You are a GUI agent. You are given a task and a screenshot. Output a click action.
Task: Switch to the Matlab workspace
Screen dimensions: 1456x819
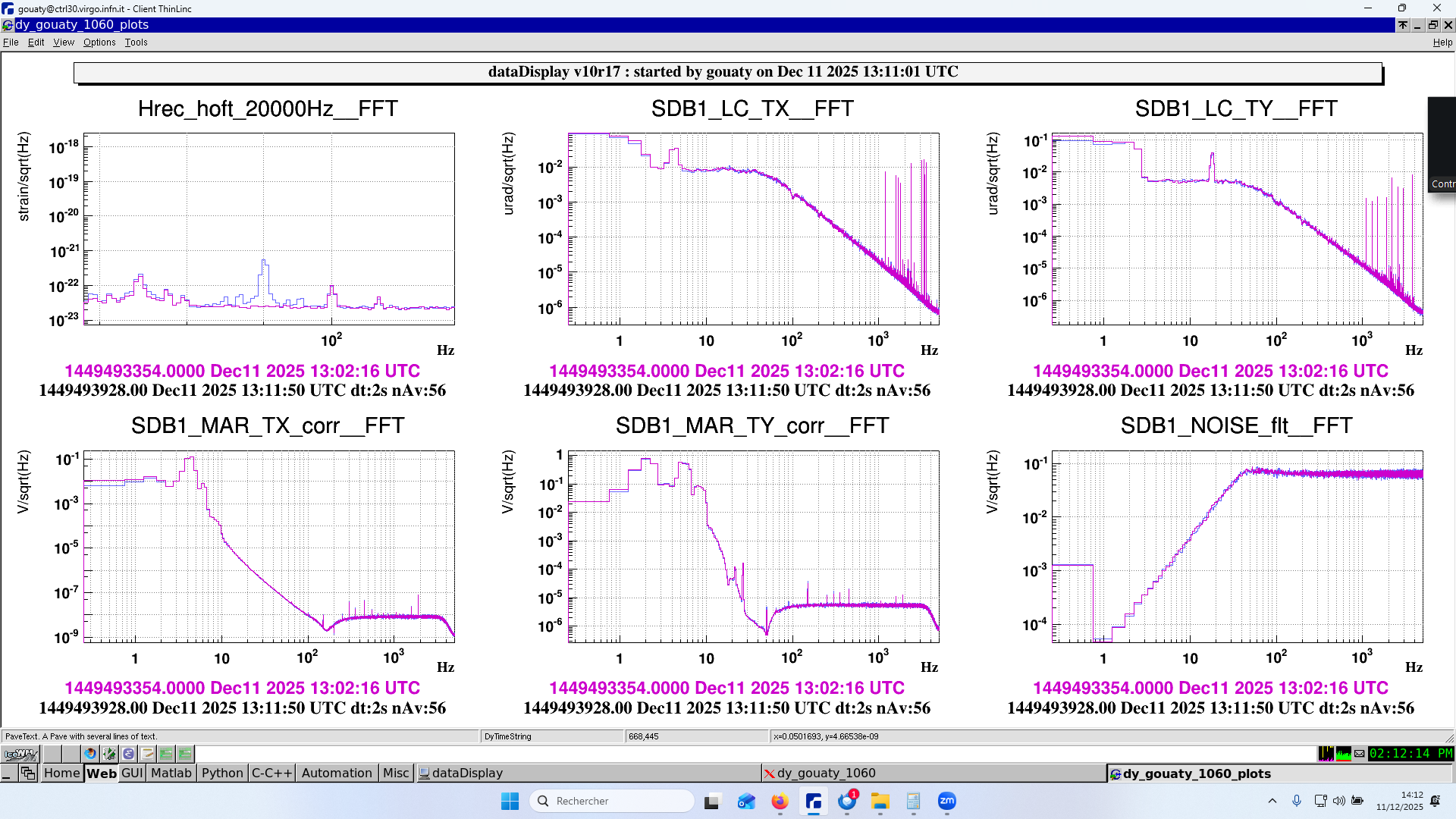coord(171,773)
